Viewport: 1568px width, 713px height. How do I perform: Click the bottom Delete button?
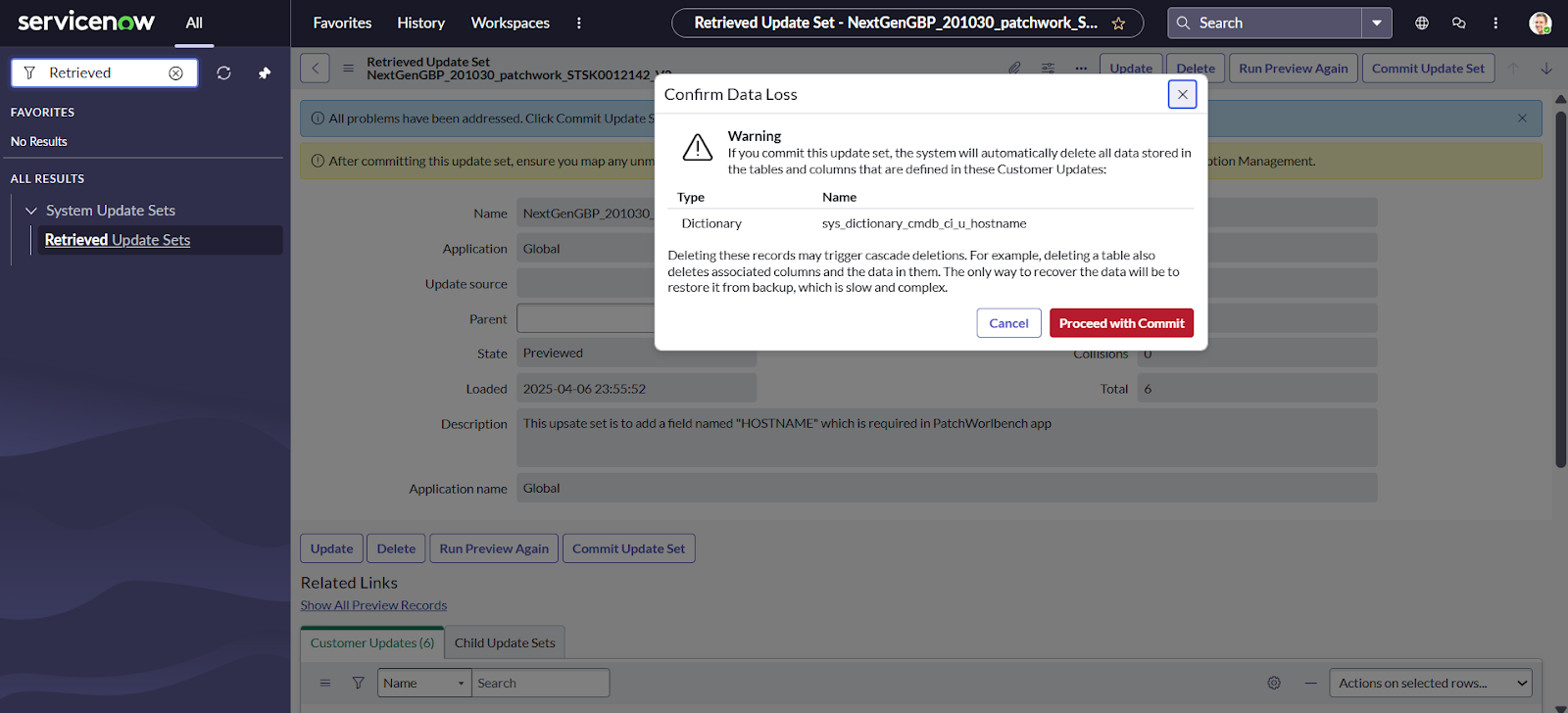coord(396,548)
